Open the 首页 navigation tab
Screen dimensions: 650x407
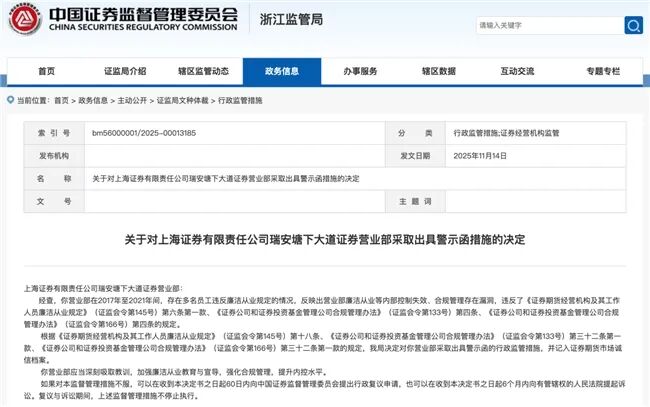point(46,71)
